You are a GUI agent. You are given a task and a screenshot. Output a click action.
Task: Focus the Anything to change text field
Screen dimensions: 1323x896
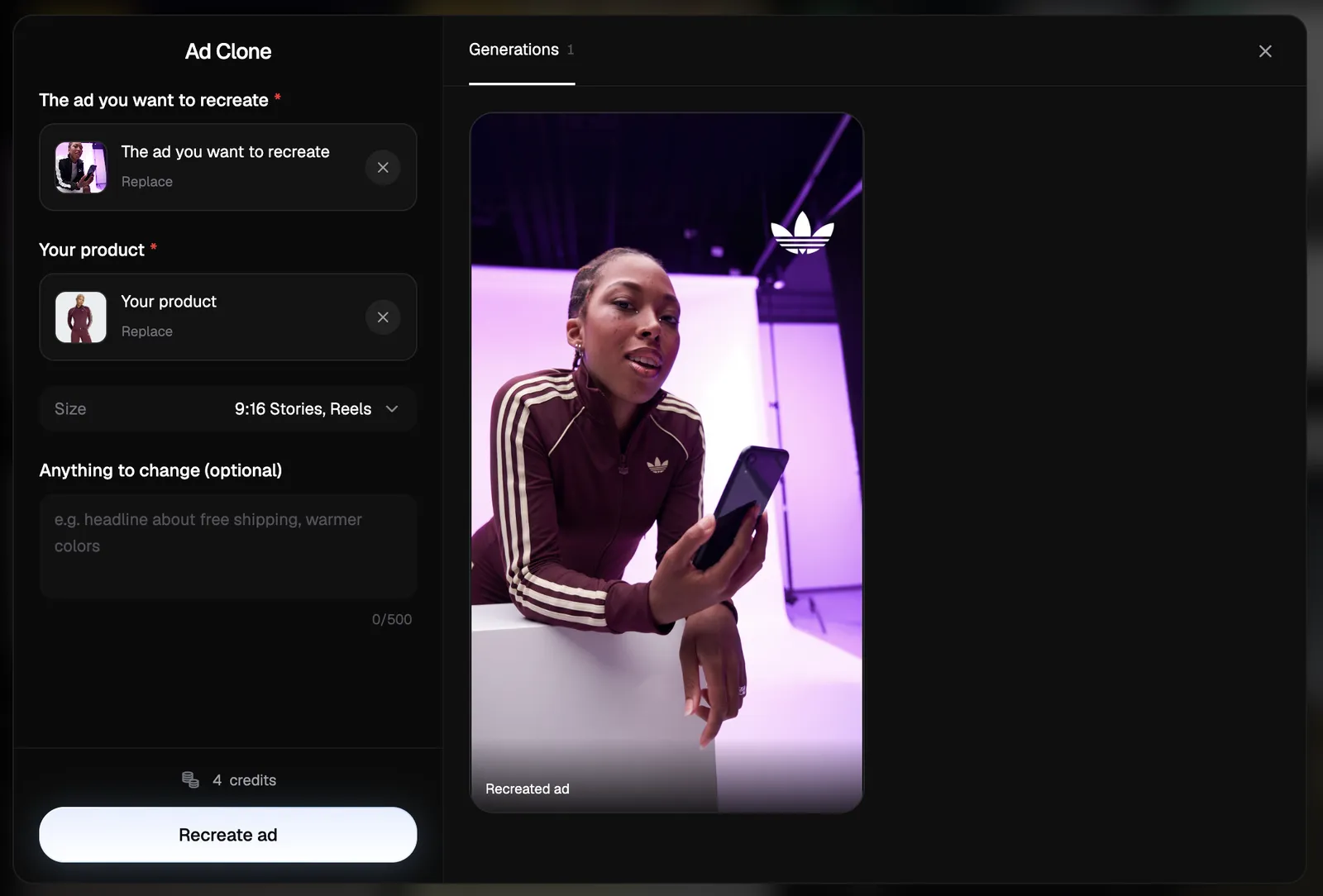(x=228, y=546)
